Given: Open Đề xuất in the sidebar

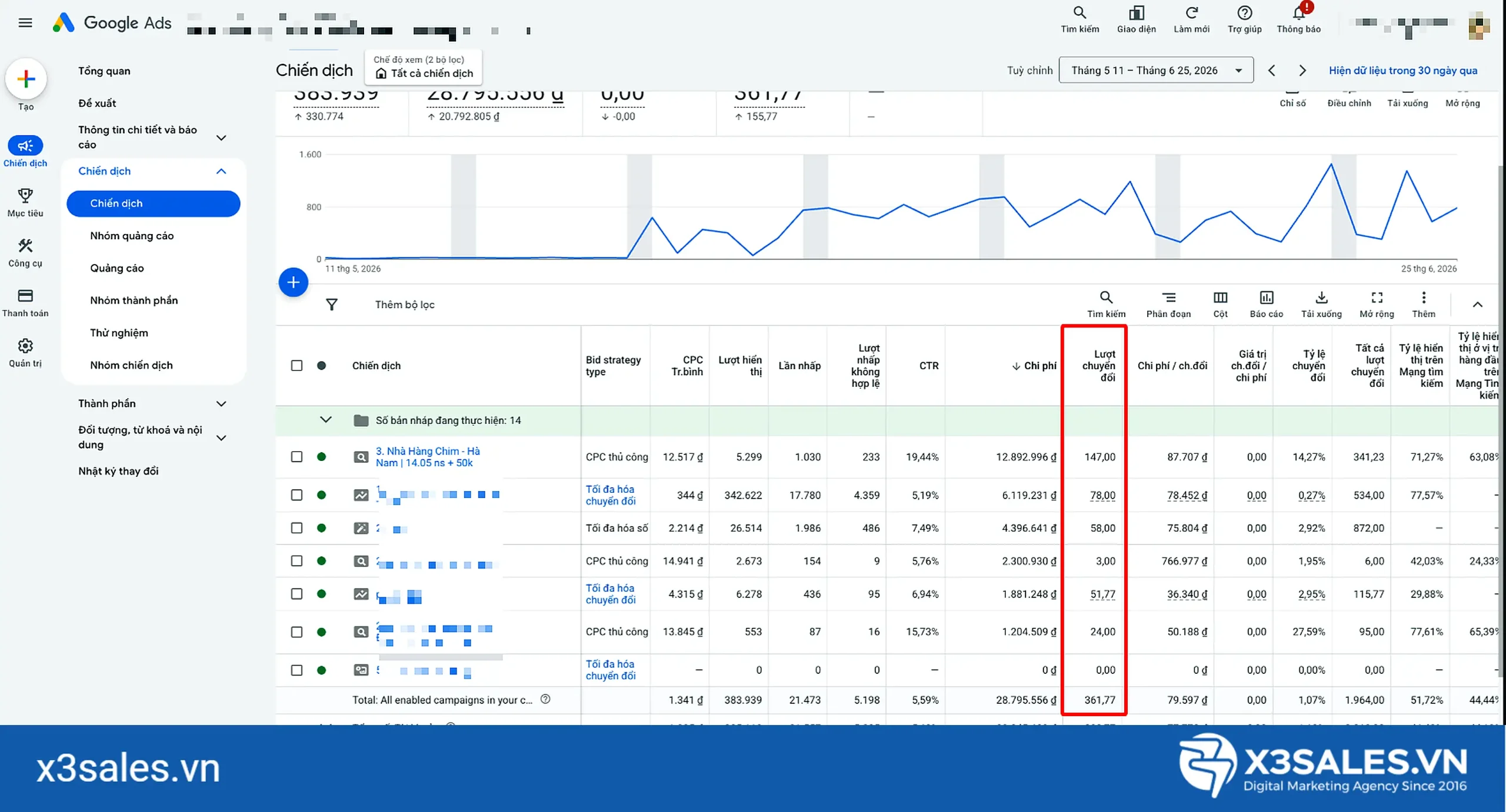Looking at the screenshot, I should 97,103.
